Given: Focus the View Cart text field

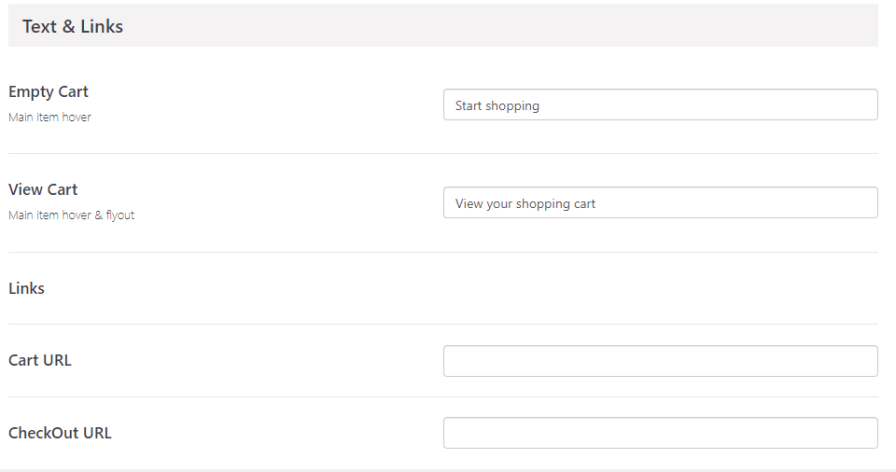Looking at the screenshot, I should pyautogui.click(x=660, y=203).
